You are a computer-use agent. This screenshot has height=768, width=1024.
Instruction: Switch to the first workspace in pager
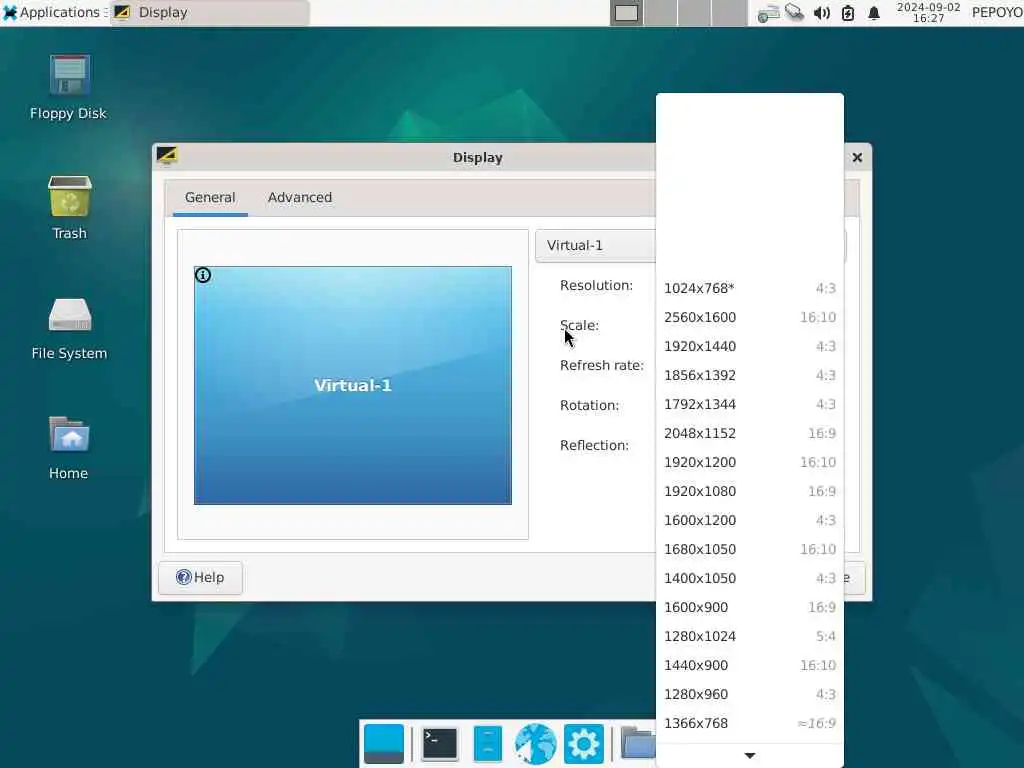tap(627, 13)
